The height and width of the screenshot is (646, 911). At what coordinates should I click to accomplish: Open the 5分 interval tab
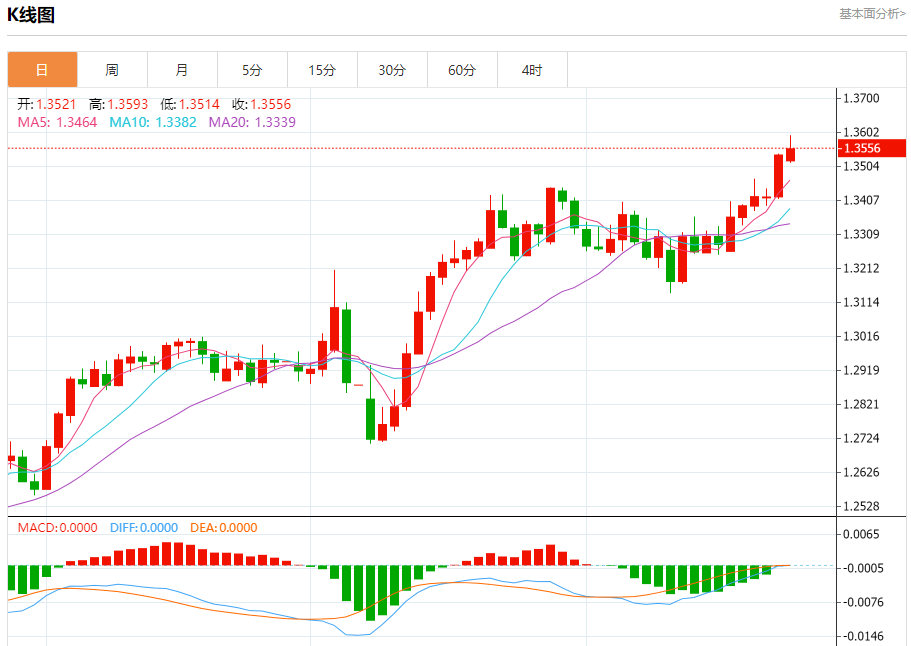click(x=252, y=70)
